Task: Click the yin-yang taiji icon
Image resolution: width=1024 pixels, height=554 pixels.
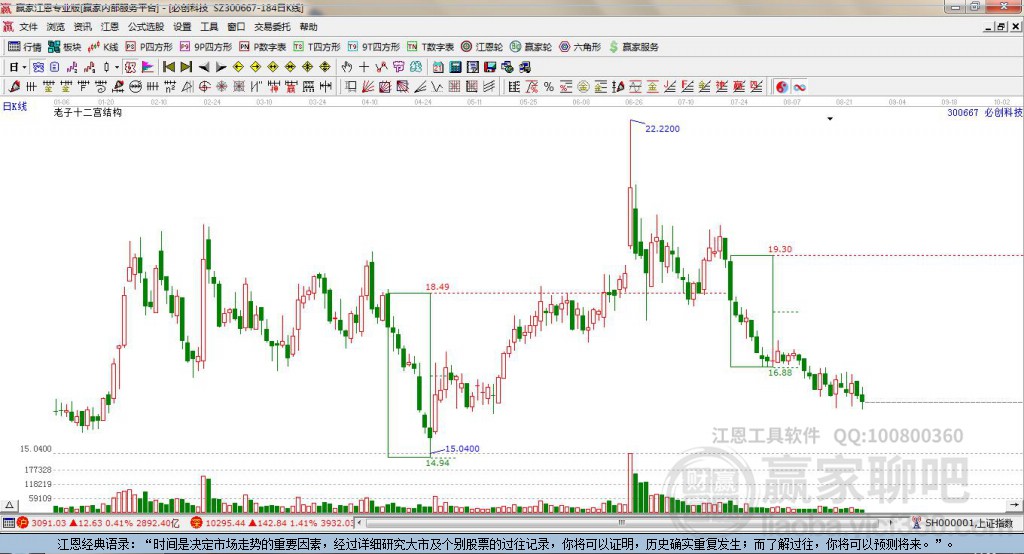Action: [782, 86]
